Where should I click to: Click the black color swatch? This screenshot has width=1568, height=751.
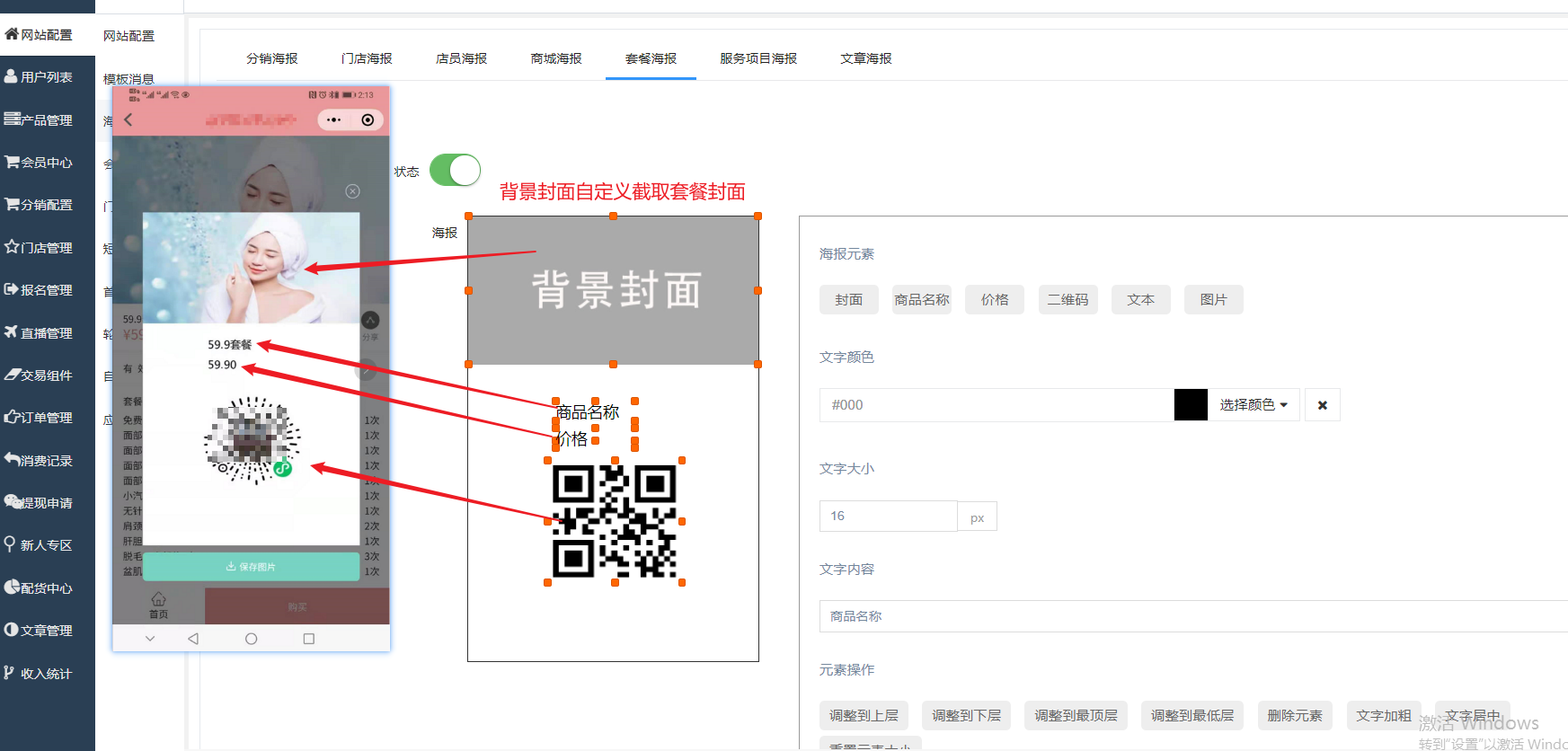[x=1191, y=405]
